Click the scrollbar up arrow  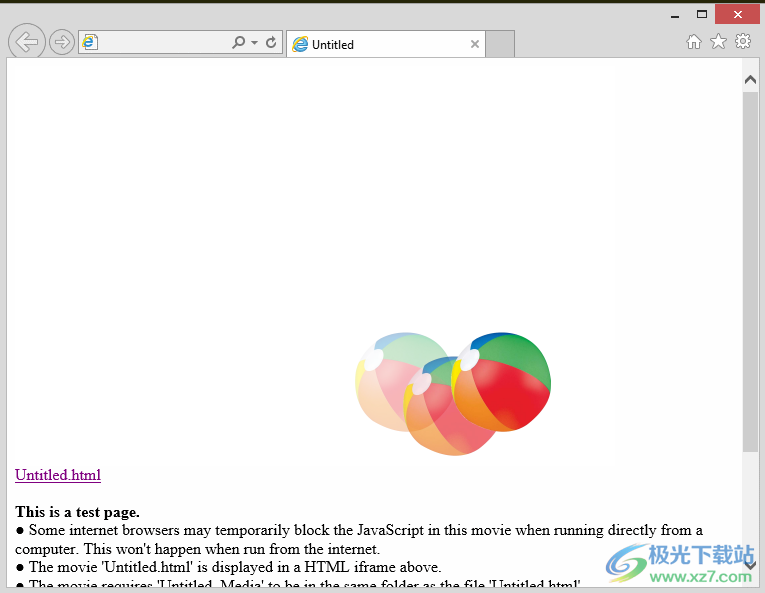(750, 78)
